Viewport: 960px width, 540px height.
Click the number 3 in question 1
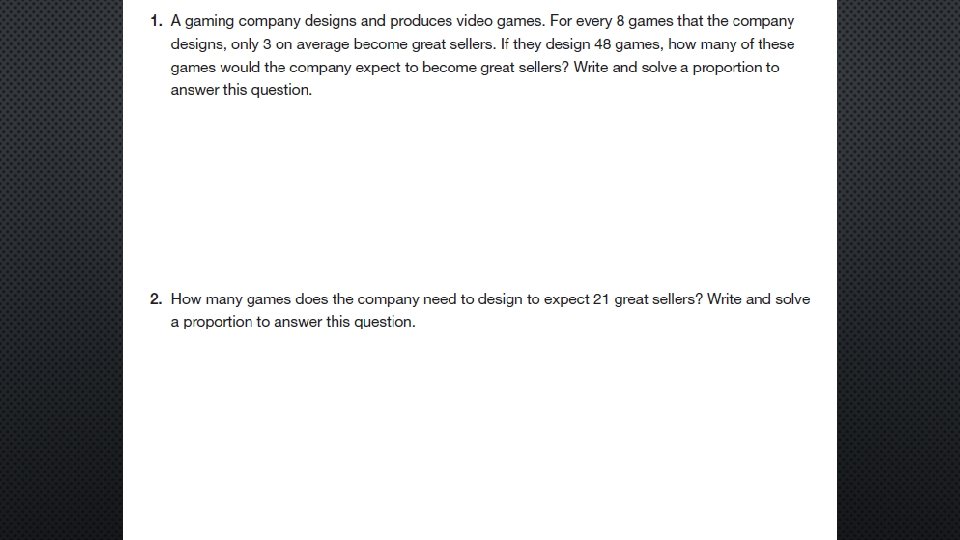(267, 44)
